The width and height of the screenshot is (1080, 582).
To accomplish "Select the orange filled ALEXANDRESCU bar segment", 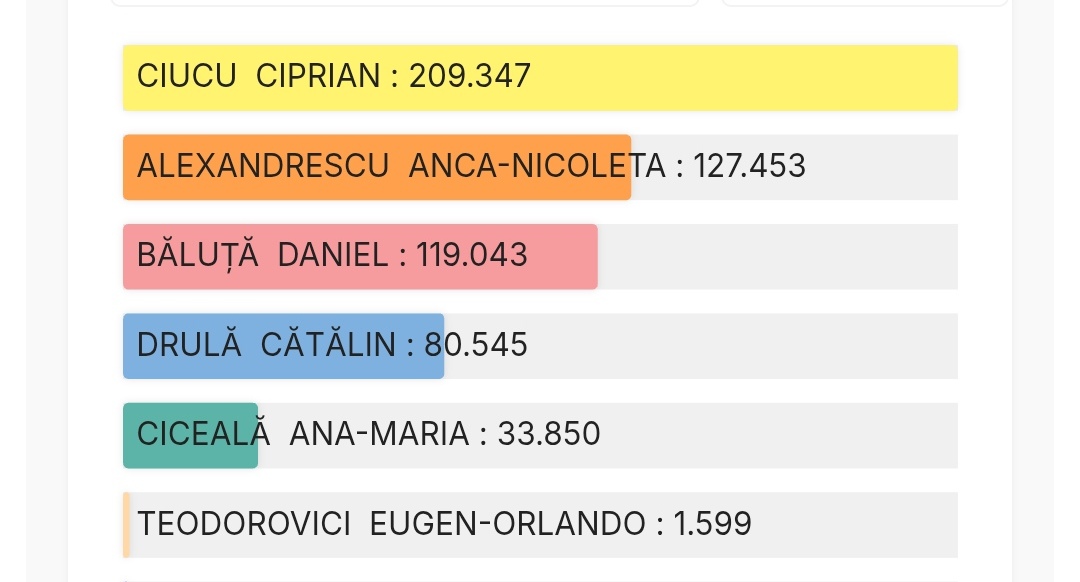I will pos(376,167).
